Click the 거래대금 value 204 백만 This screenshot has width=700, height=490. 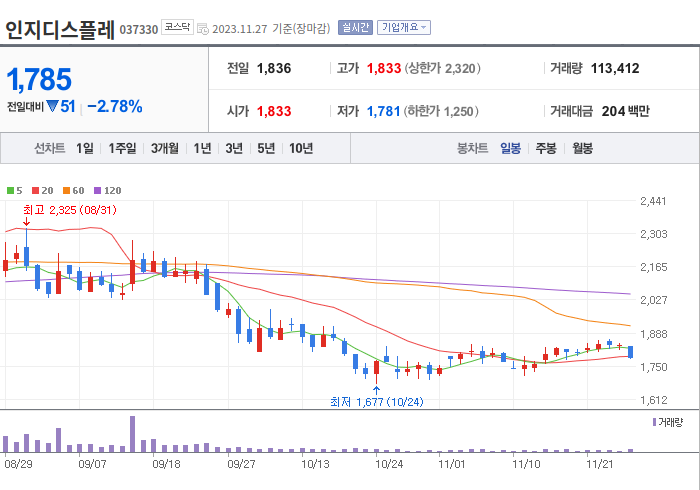coord(625,111)
